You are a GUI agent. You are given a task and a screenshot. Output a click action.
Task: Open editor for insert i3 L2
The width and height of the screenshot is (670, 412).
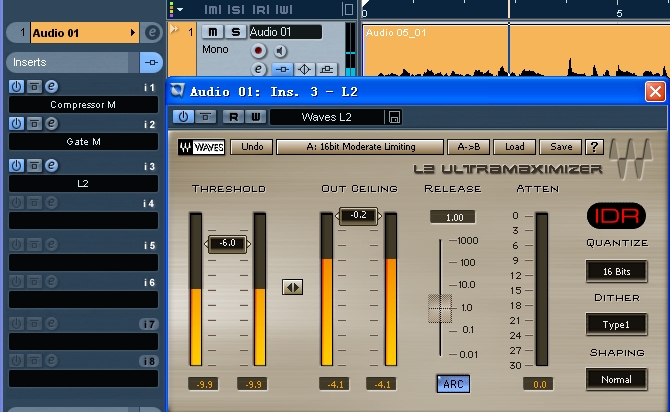pyautogui.click(x=51, y=165)
